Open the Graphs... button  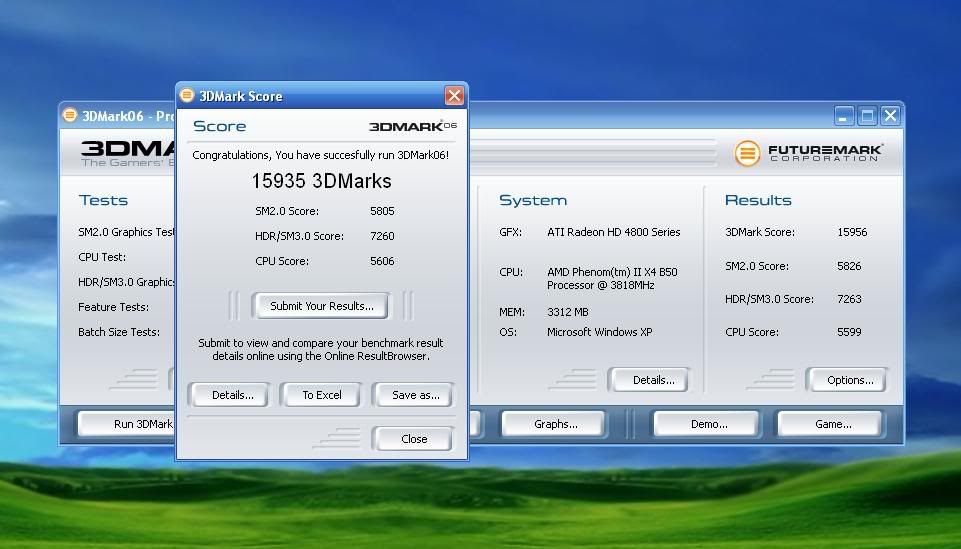[x=555, y=424]
